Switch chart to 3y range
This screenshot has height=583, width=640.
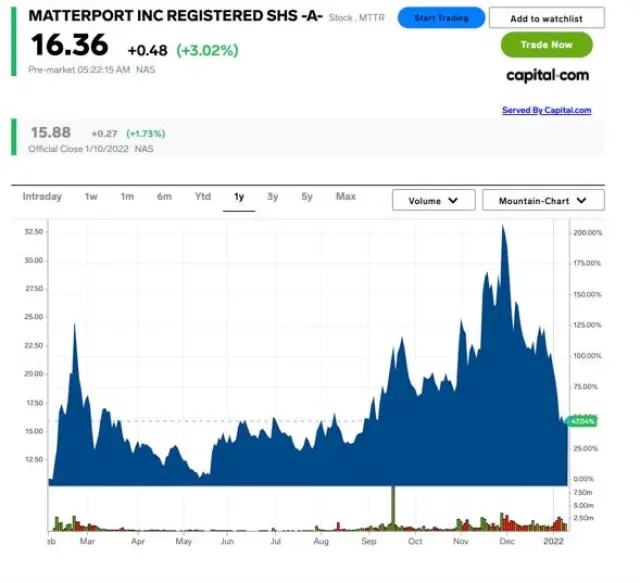273,197
